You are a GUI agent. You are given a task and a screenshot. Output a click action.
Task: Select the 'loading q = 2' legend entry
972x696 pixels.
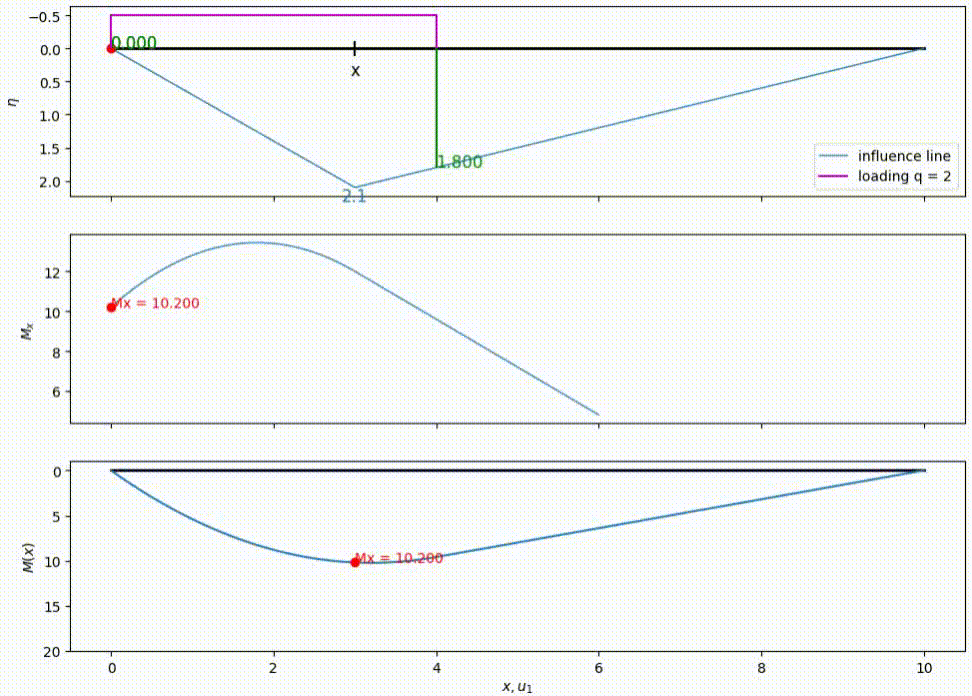(904, 176)
